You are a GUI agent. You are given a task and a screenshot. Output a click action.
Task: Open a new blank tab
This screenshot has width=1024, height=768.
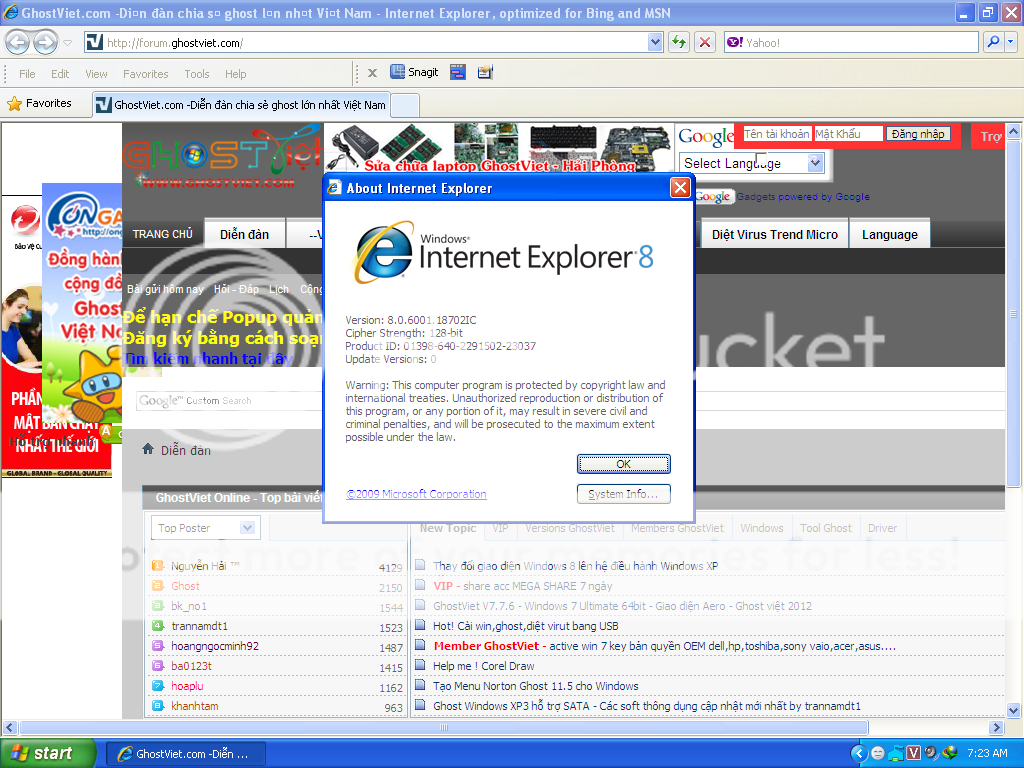pos(405,105)
